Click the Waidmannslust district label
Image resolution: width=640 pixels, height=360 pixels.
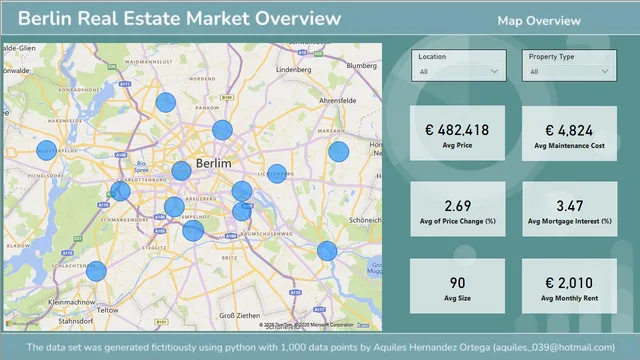pos(149,62)
